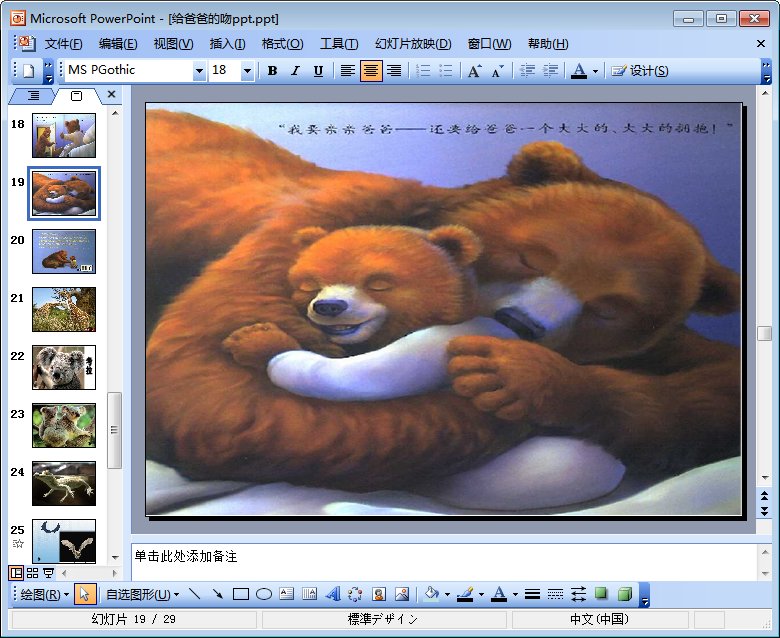Click the animation star icon under slide 25

tap(18, 544)
